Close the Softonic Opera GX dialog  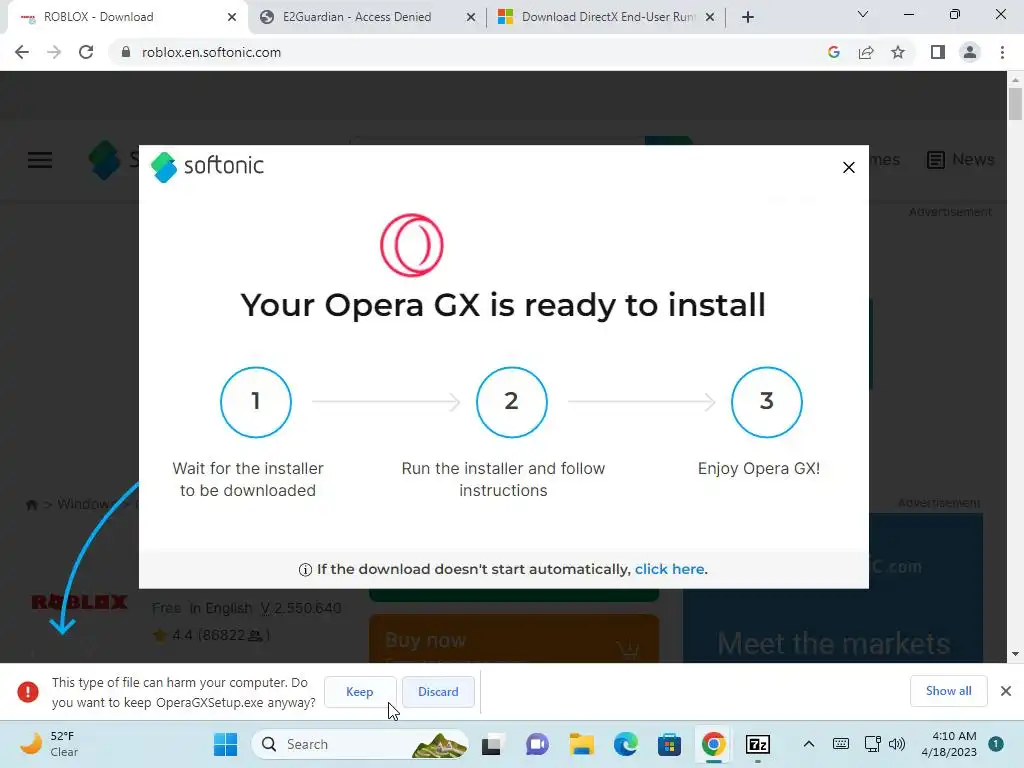pyautogui.click(x=848, y=168)
